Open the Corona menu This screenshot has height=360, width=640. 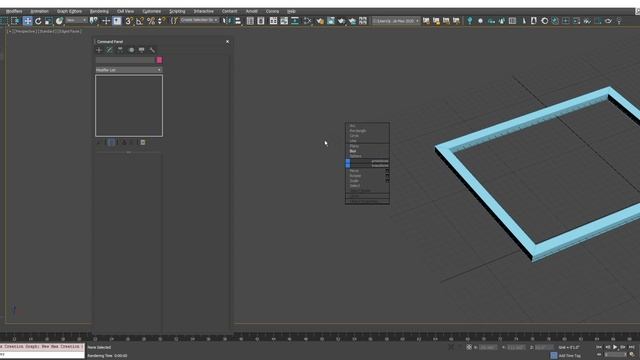pyautogui.click(x=272, y=11)
